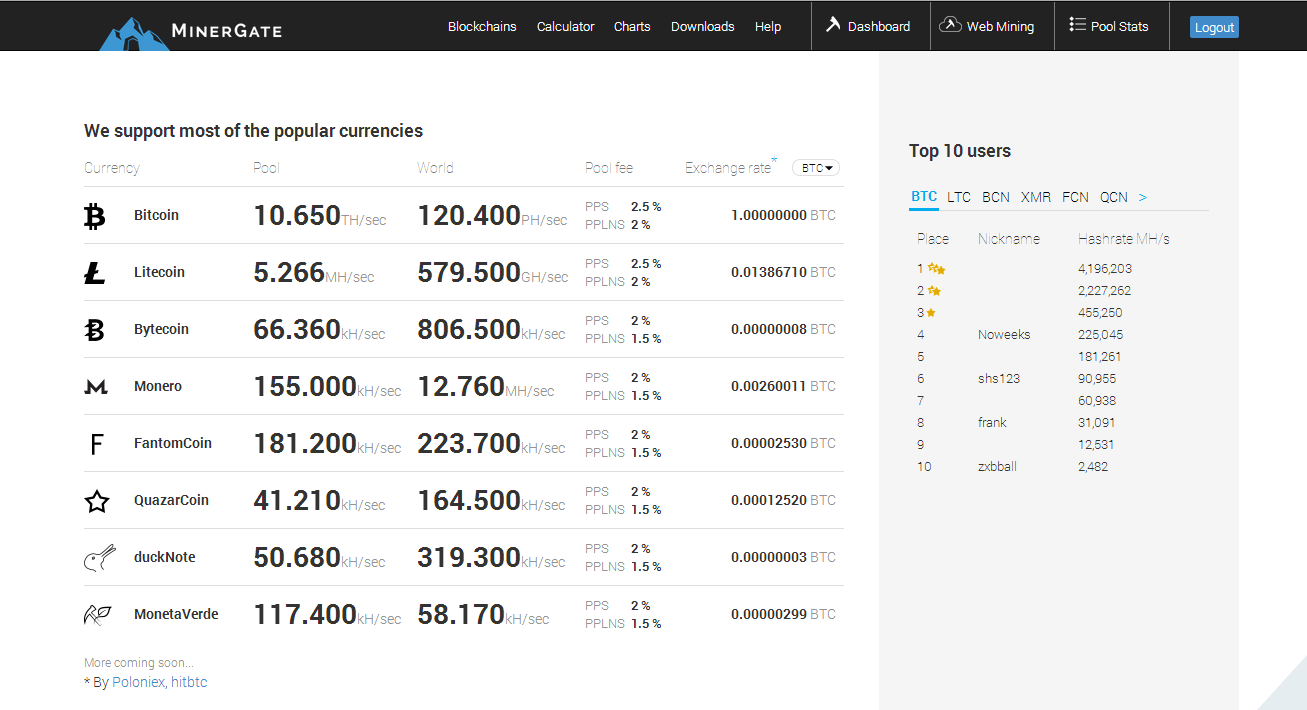Open Pool Stats
This screenshot has width=1307, height=710.
1109,26
